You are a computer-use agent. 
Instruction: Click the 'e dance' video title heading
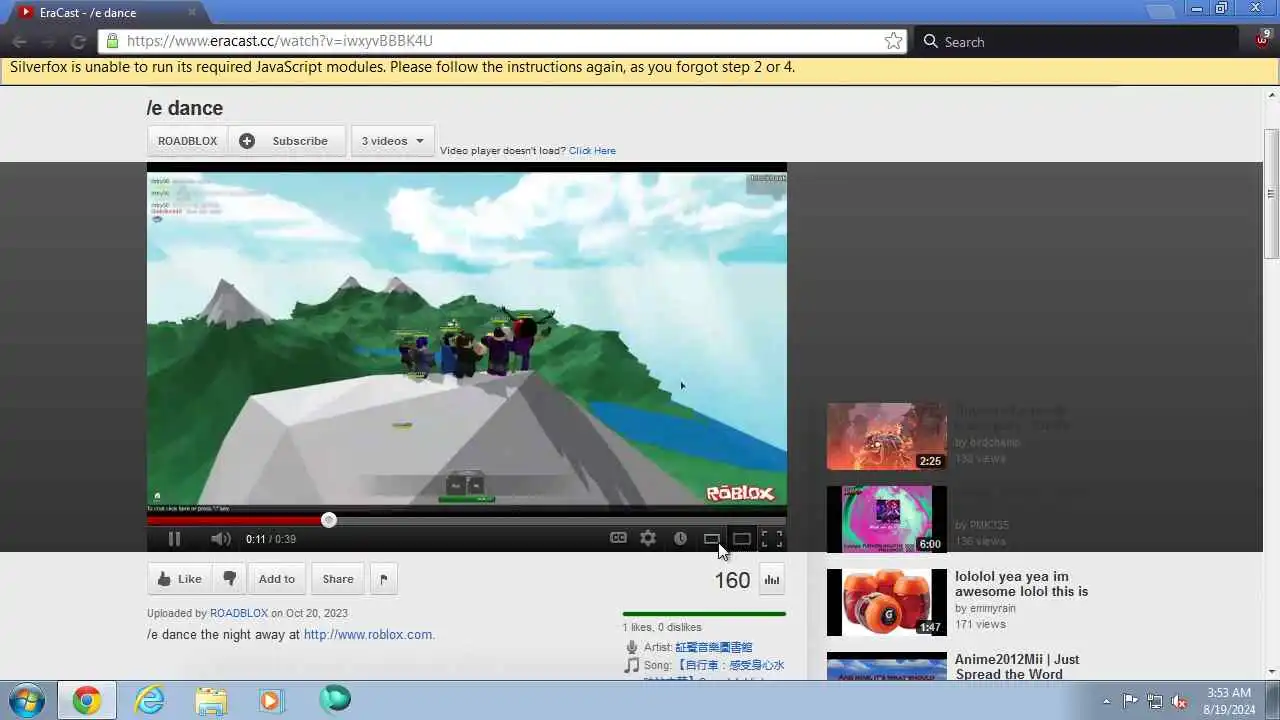pyautogui.click(x=185, y=108)
